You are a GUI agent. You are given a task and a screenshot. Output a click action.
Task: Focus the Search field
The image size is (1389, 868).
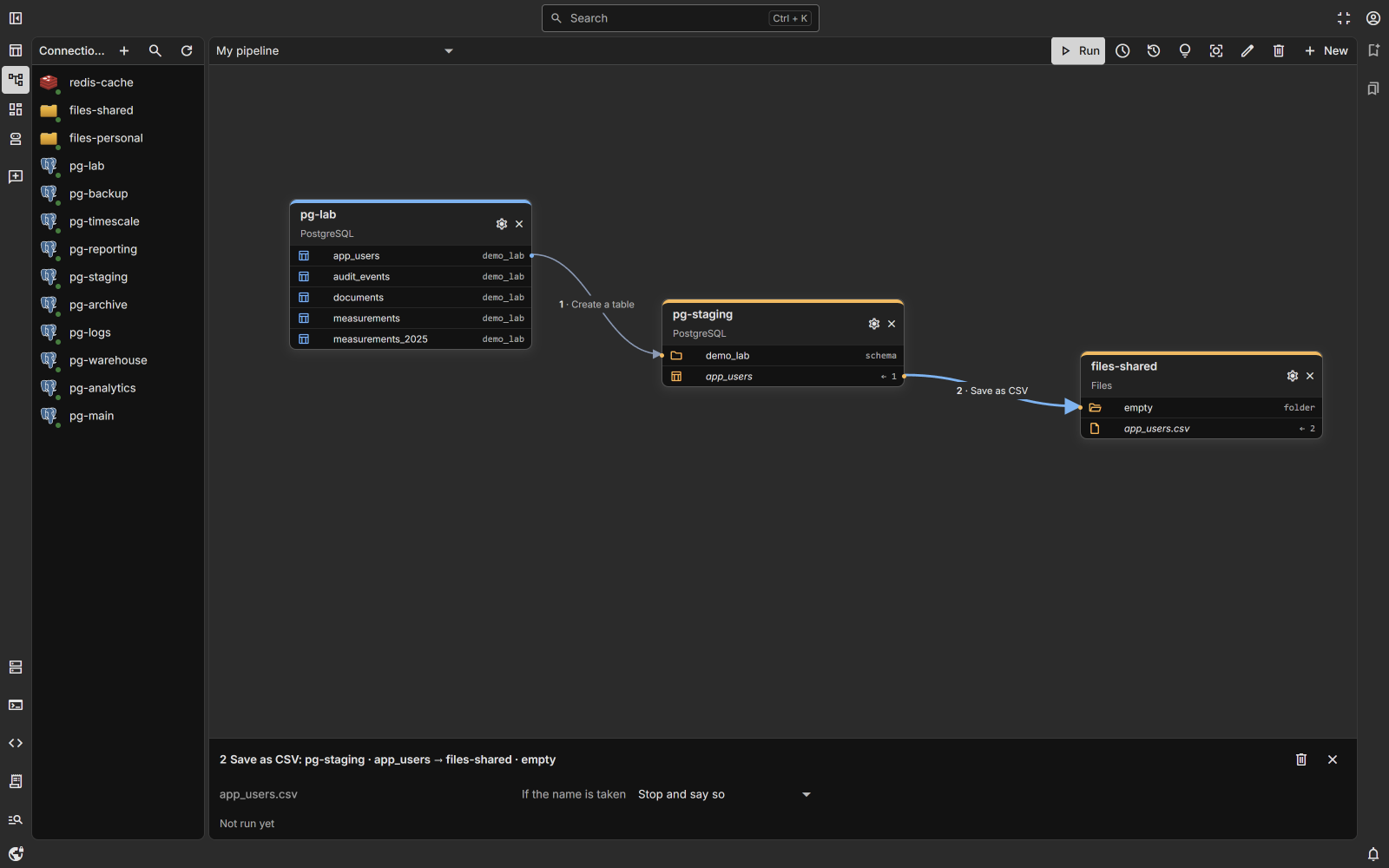click(681, 18)
